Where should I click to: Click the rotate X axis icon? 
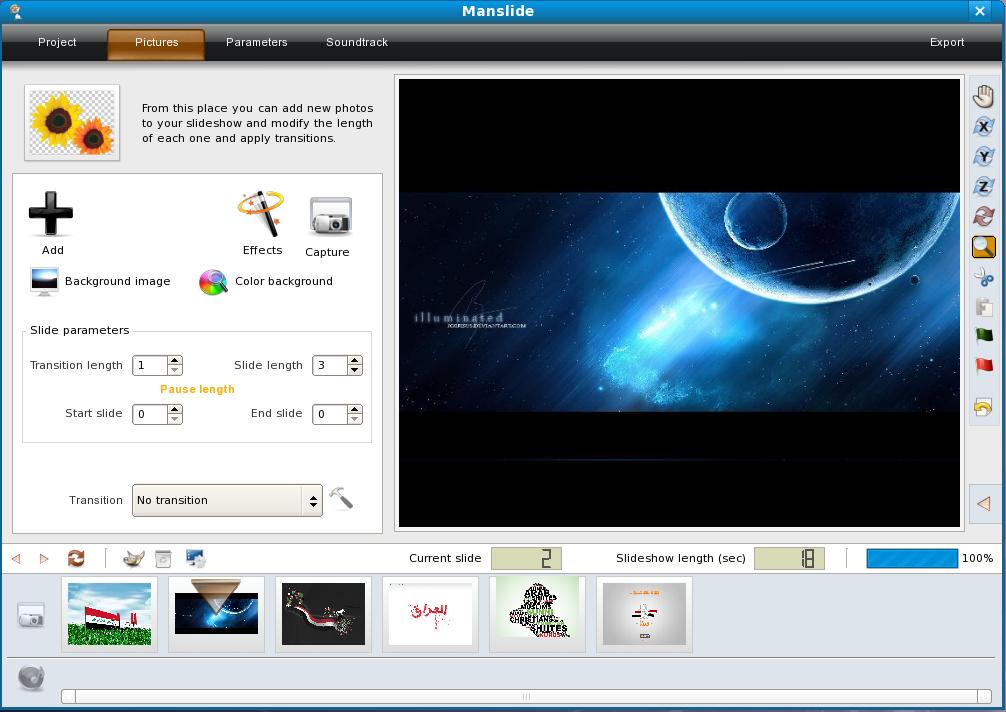[x=983, y=127]
